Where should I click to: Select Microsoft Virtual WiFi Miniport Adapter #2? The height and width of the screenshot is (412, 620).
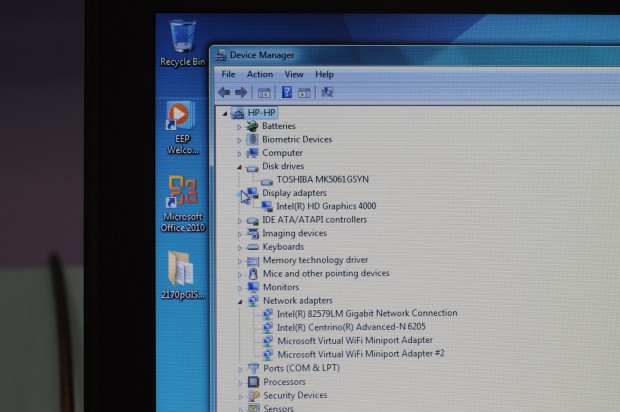tap(361, 354)
